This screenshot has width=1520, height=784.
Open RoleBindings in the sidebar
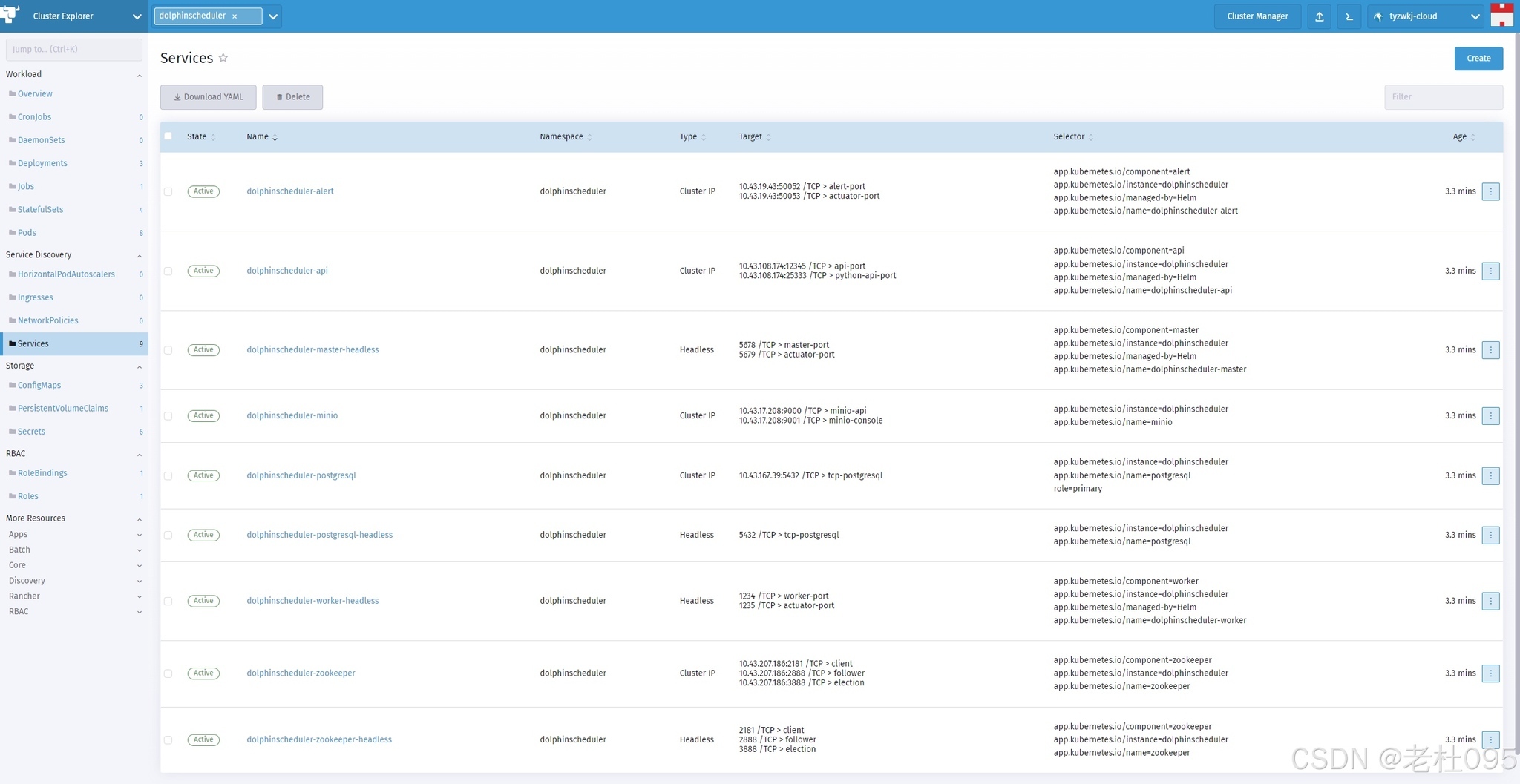[x=42, y=473]
